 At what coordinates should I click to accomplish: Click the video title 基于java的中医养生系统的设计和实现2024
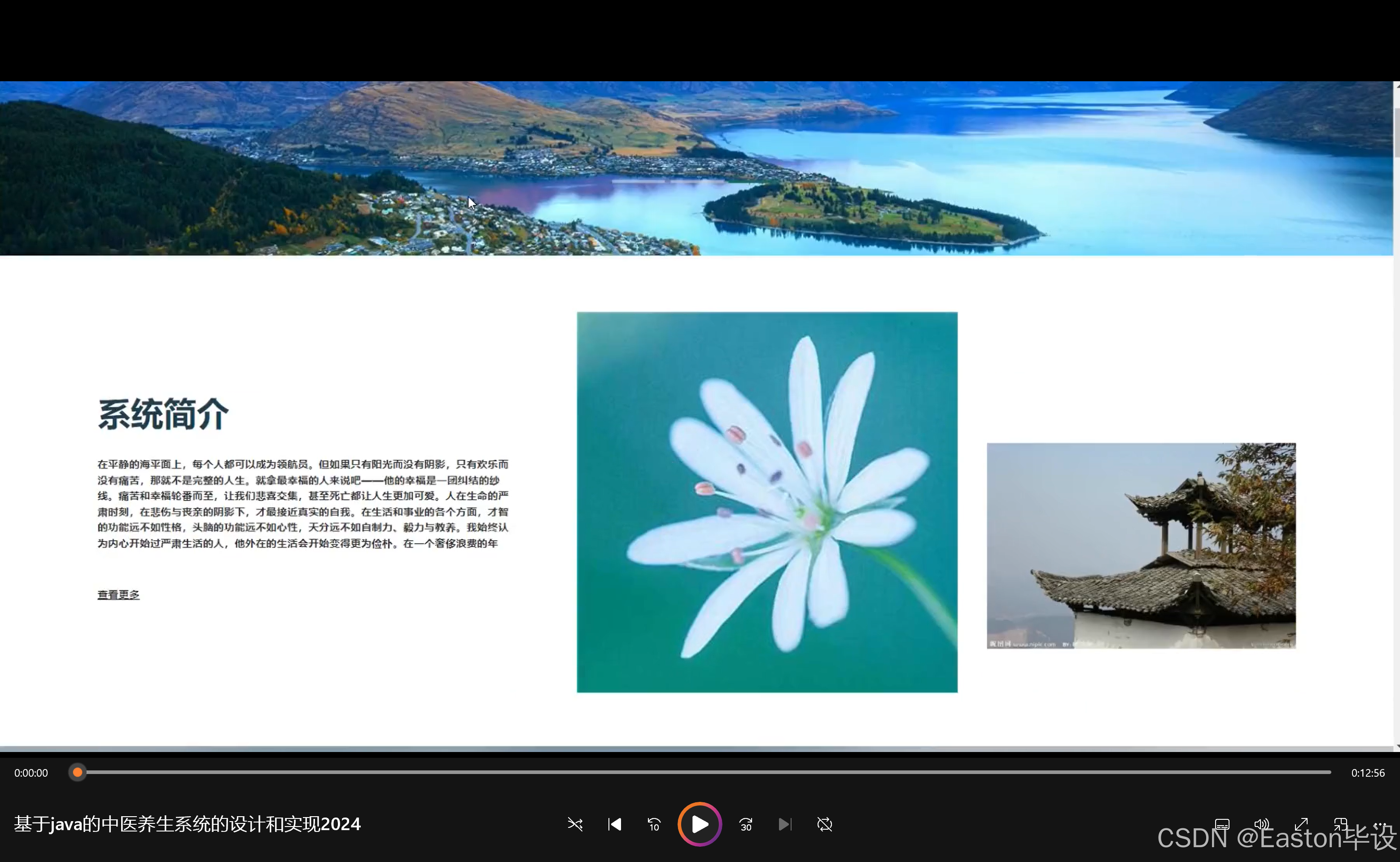tap(187, 824)
